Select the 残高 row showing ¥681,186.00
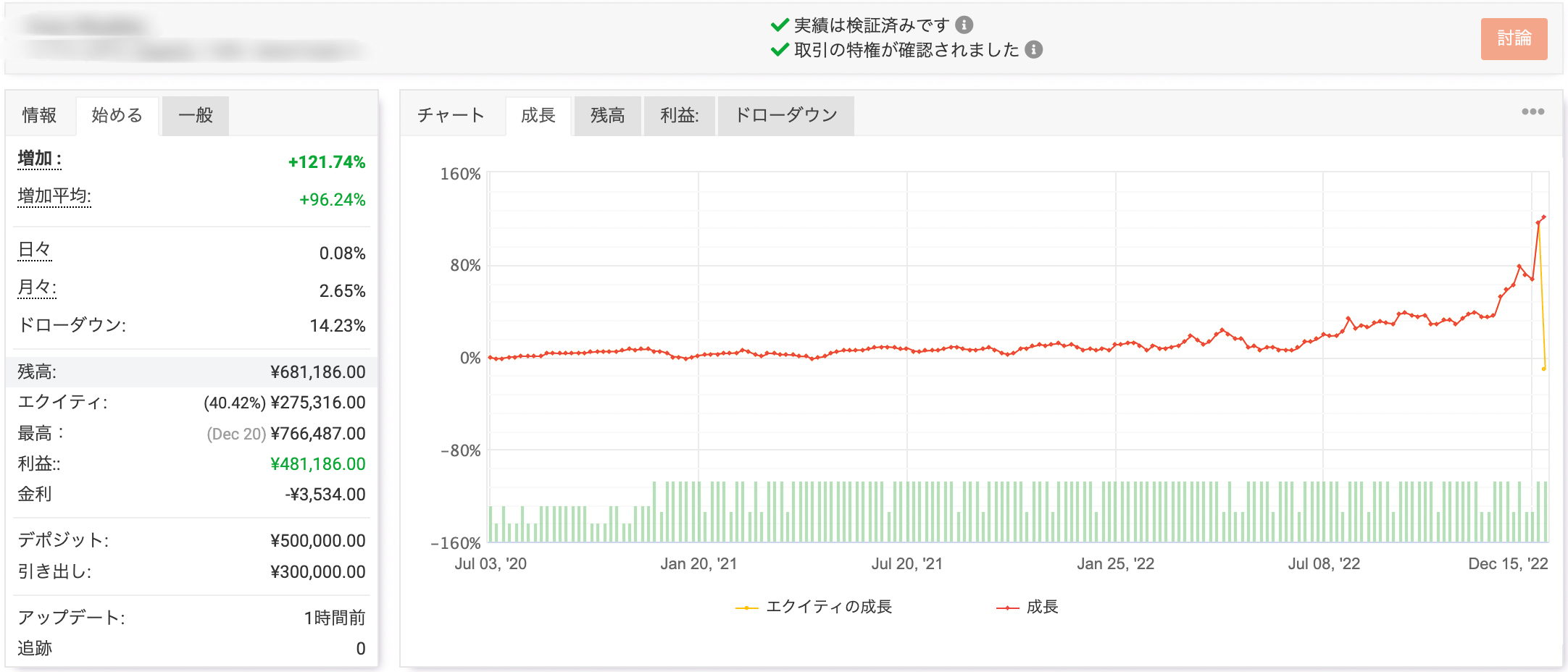Viewport: 1568px width, 672px height. 191,372
